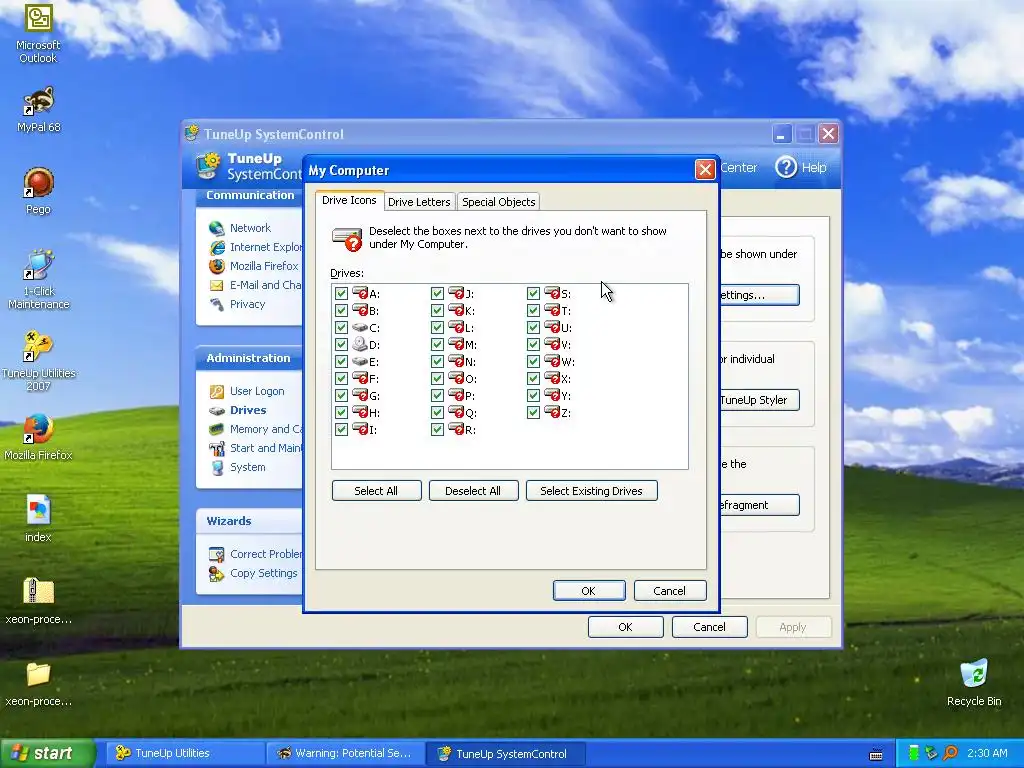This screenshot has width=1024, height=768.
Task: Click the Deselect All button
Action: [x=473, y=490]
